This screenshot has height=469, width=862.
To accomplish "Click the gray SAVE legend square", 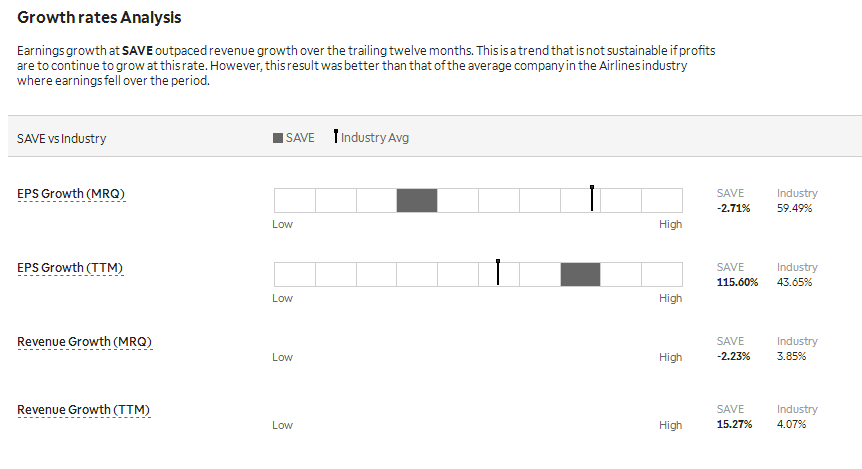I will point(278,138).
